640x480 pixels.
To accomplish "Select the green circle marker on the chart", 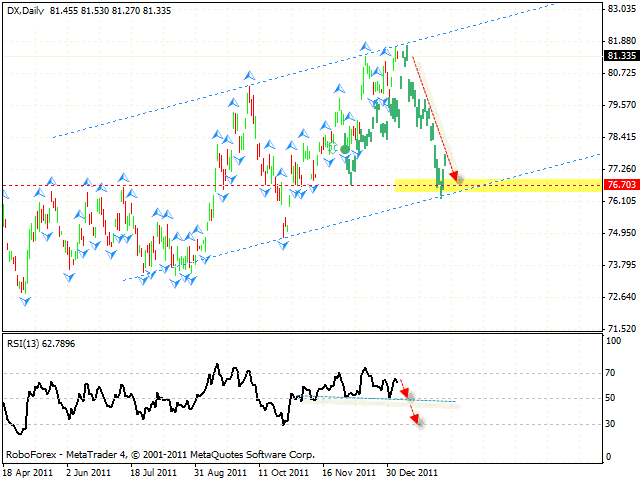I will tap(345, 150).
